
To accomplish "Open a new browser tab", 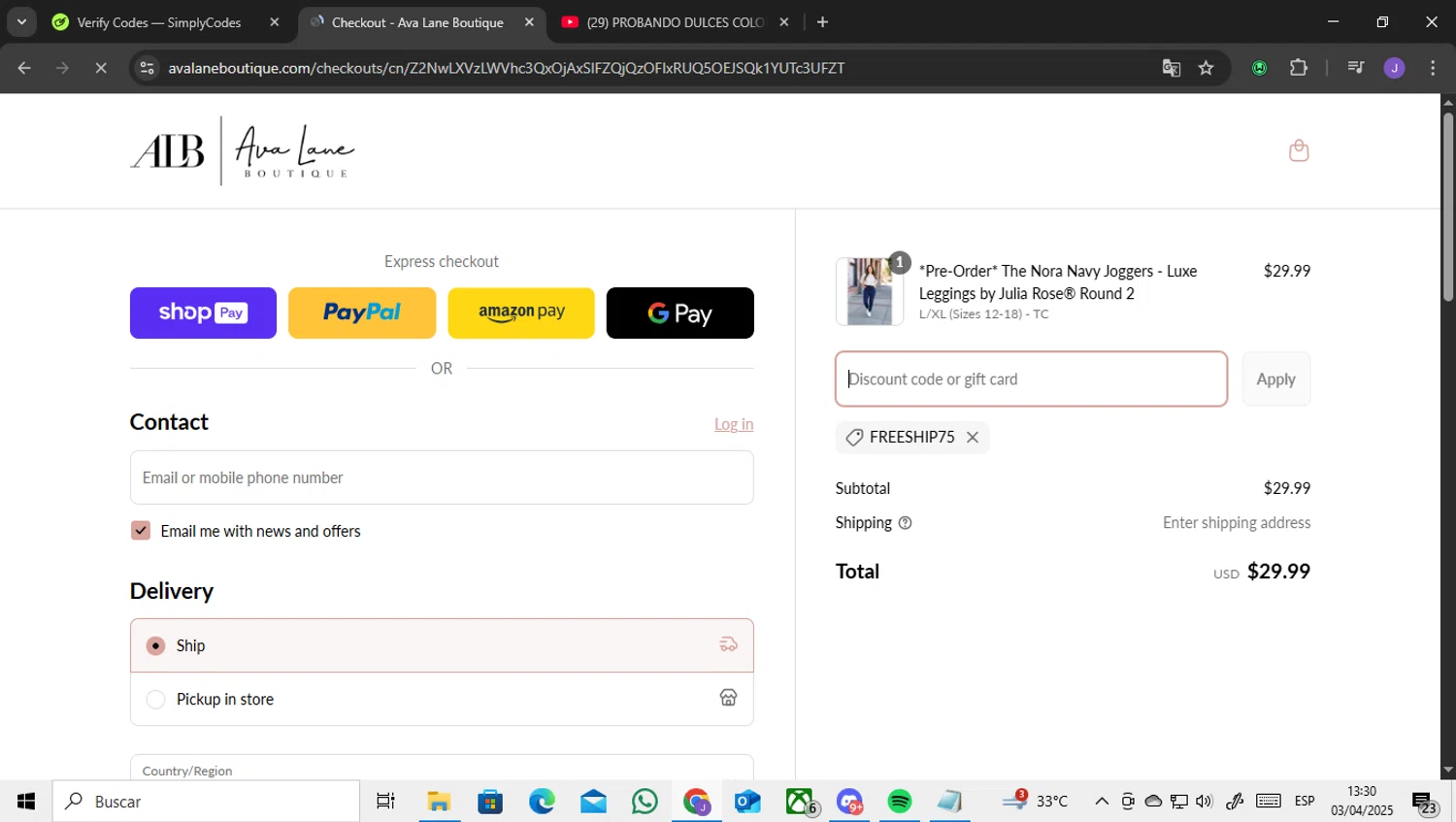I will pyautogui.click(x=822, y=22).
